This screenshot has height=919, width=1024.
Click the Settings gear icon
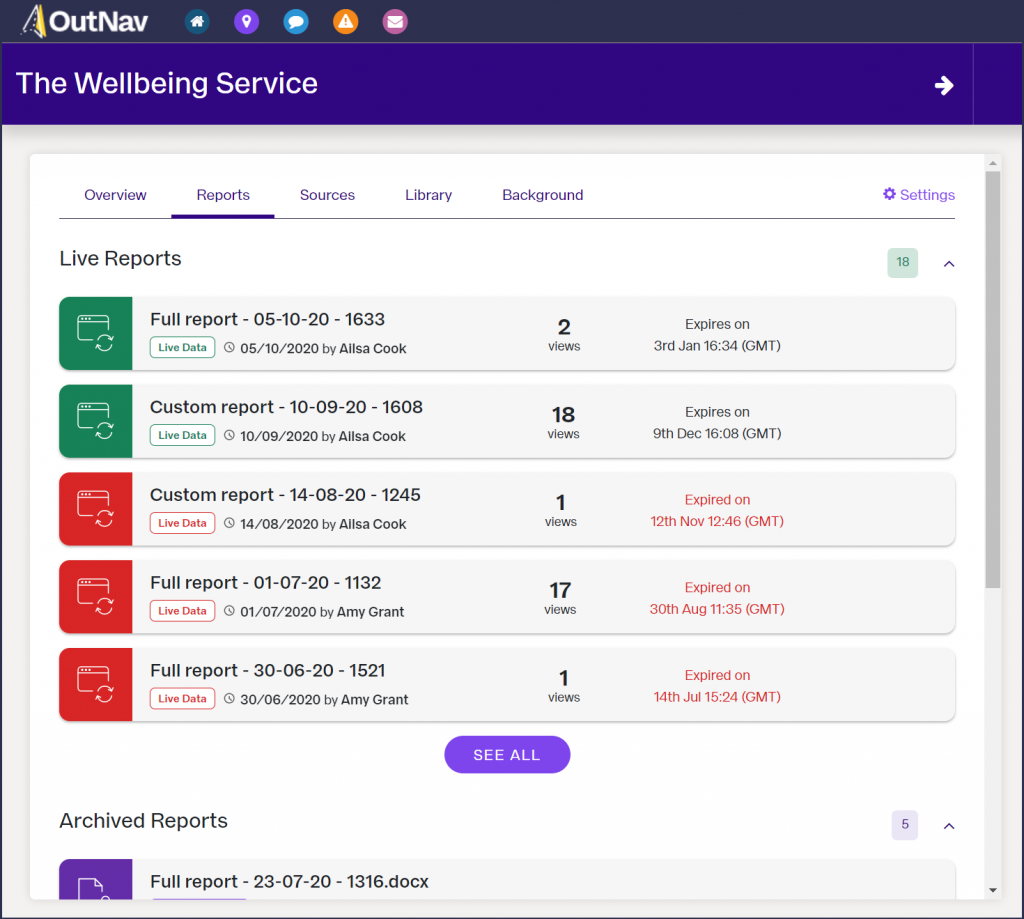[889, 194]
